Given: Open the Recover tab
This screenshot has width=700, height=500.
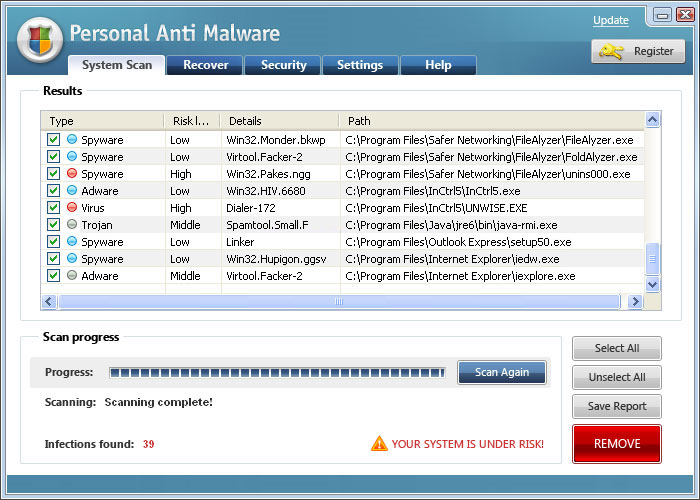Looking at the screenshot, I should 205,65.
